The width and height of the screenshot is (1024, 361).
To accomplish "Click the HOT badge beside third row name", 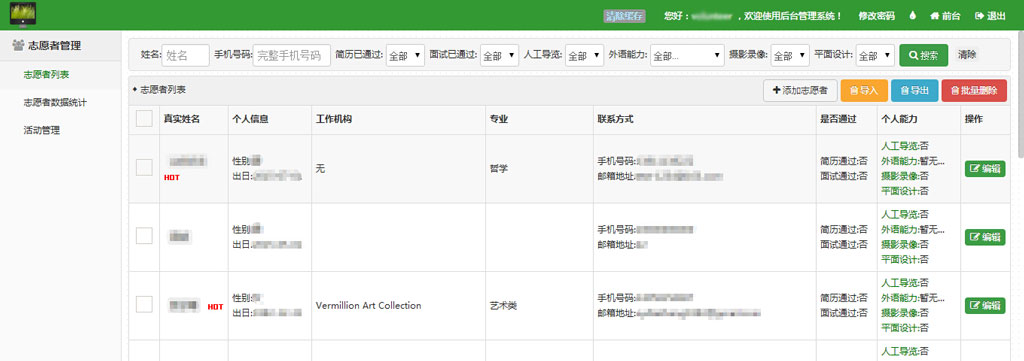I will tap(216, 307).
